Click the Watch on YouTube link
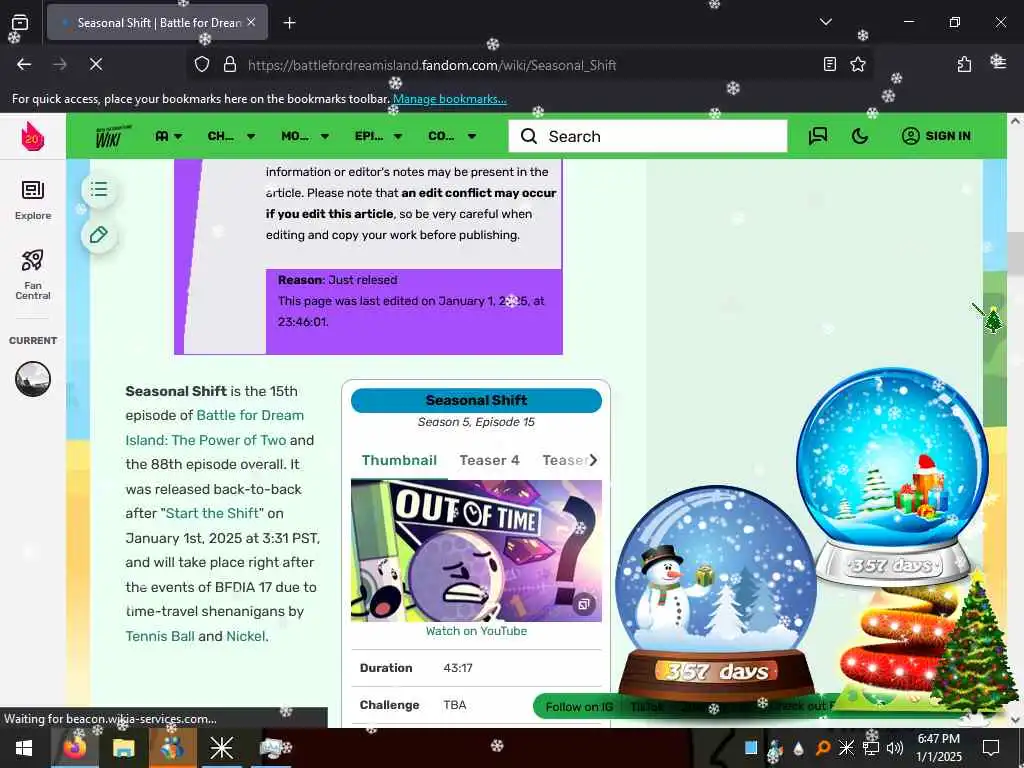Viewport: 1024px width, 768px height. click(476, 631)
